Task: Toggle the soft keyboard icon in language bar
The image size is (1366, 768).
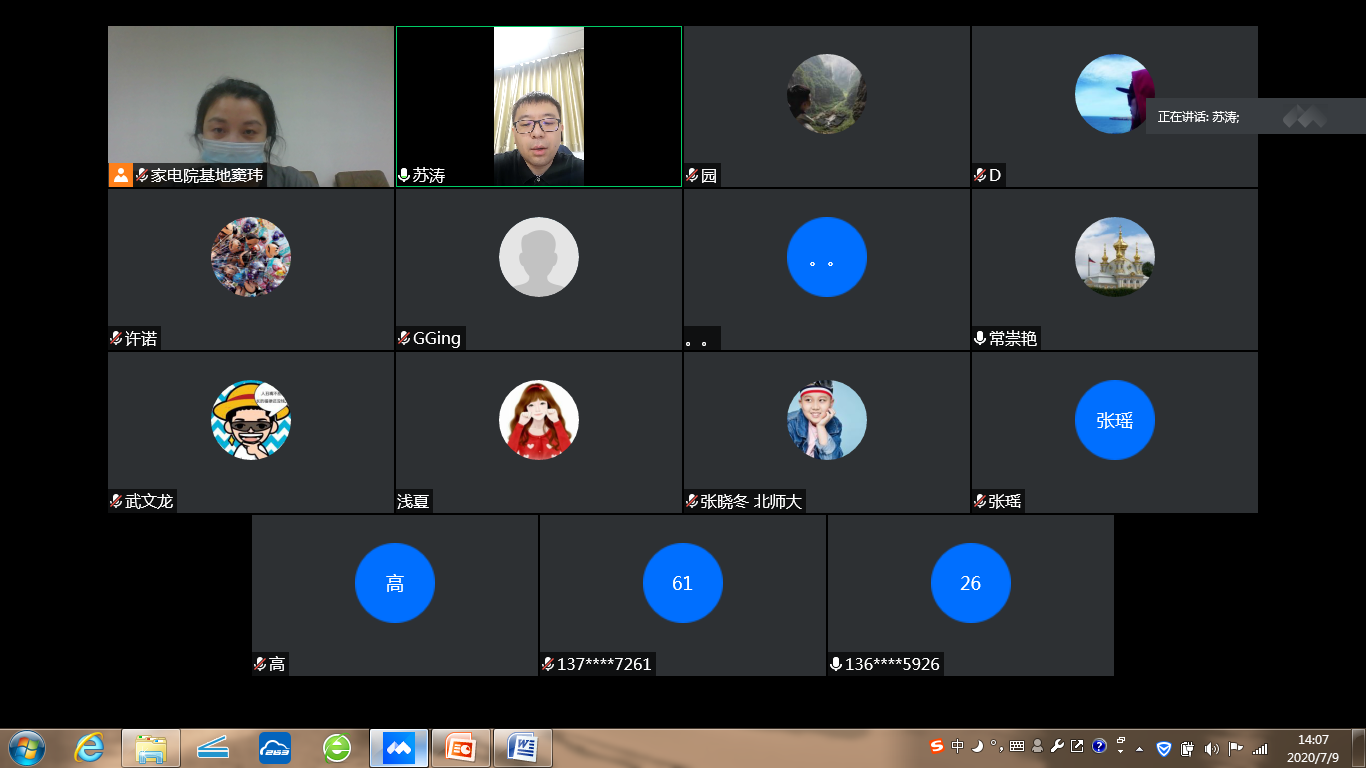Action: [1017, 746]
